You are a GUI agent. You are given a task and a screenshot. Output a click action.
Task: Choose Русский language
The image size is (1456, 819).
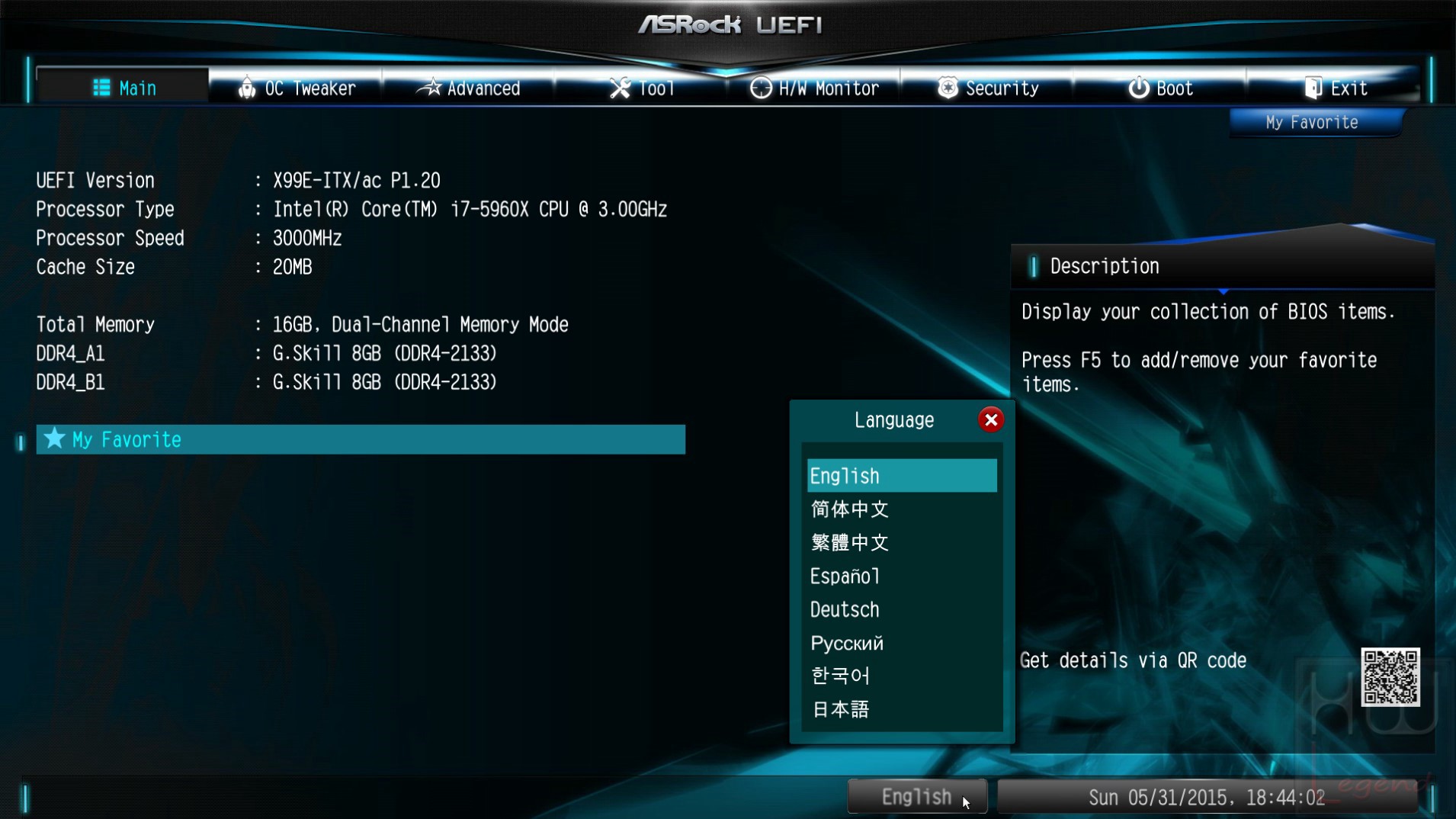[x=902, y=643]
